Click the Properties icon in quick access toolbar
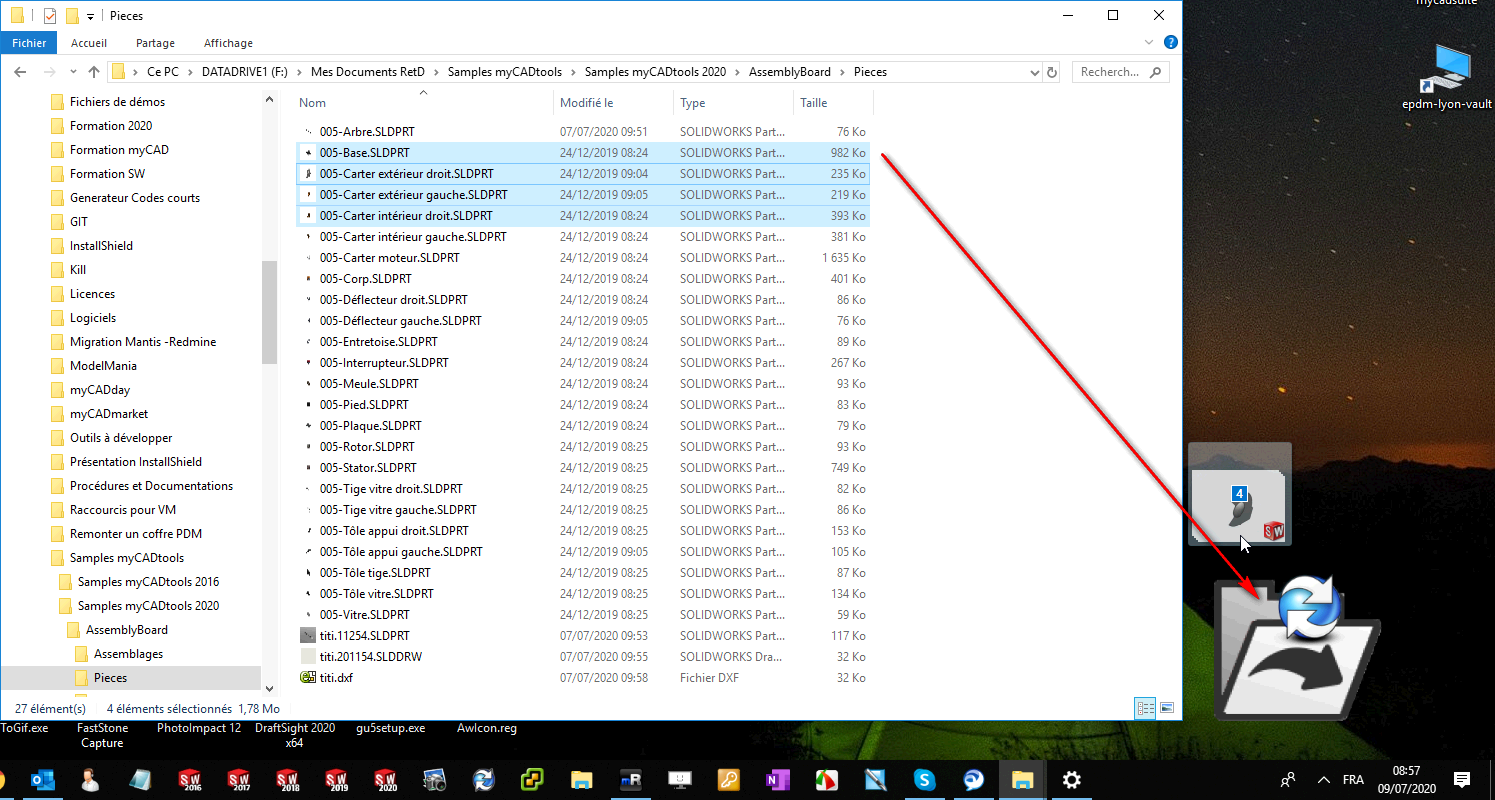The height and width of the screenshot is (800, 1495). click(x=50, y=16)
